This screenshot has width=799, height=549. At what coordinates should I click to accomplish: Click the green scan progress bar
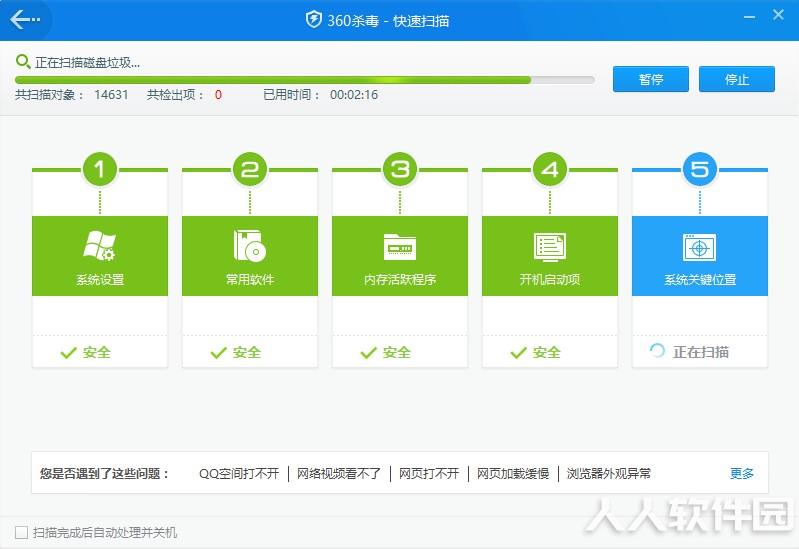tap(305, 80)
